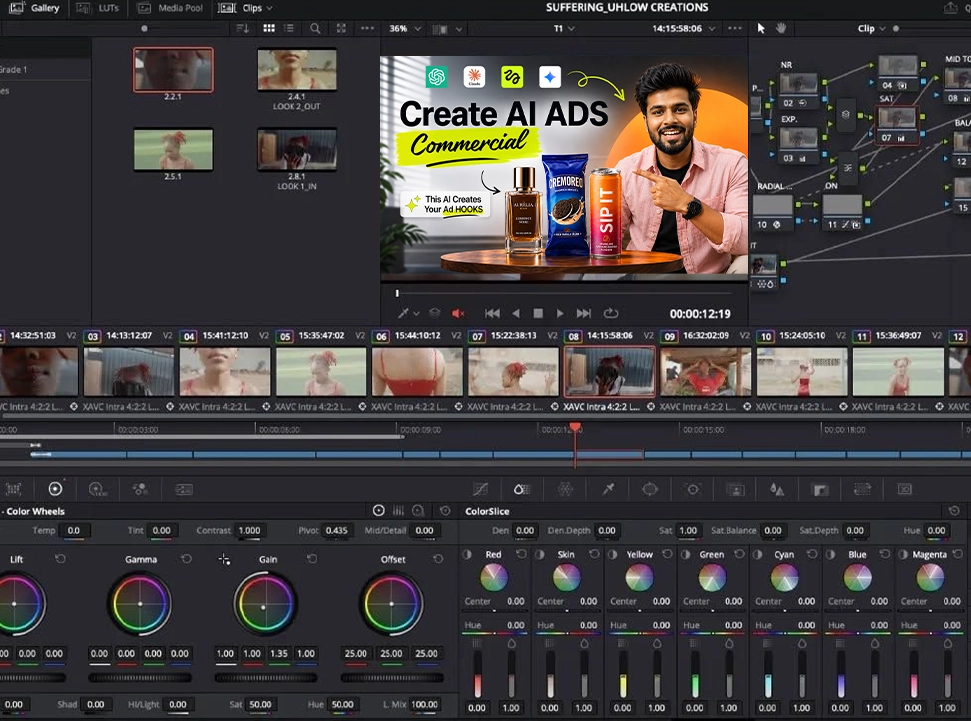Play the clip in reverse
Screen dimensions: 971x721
[x=516, y=313]
